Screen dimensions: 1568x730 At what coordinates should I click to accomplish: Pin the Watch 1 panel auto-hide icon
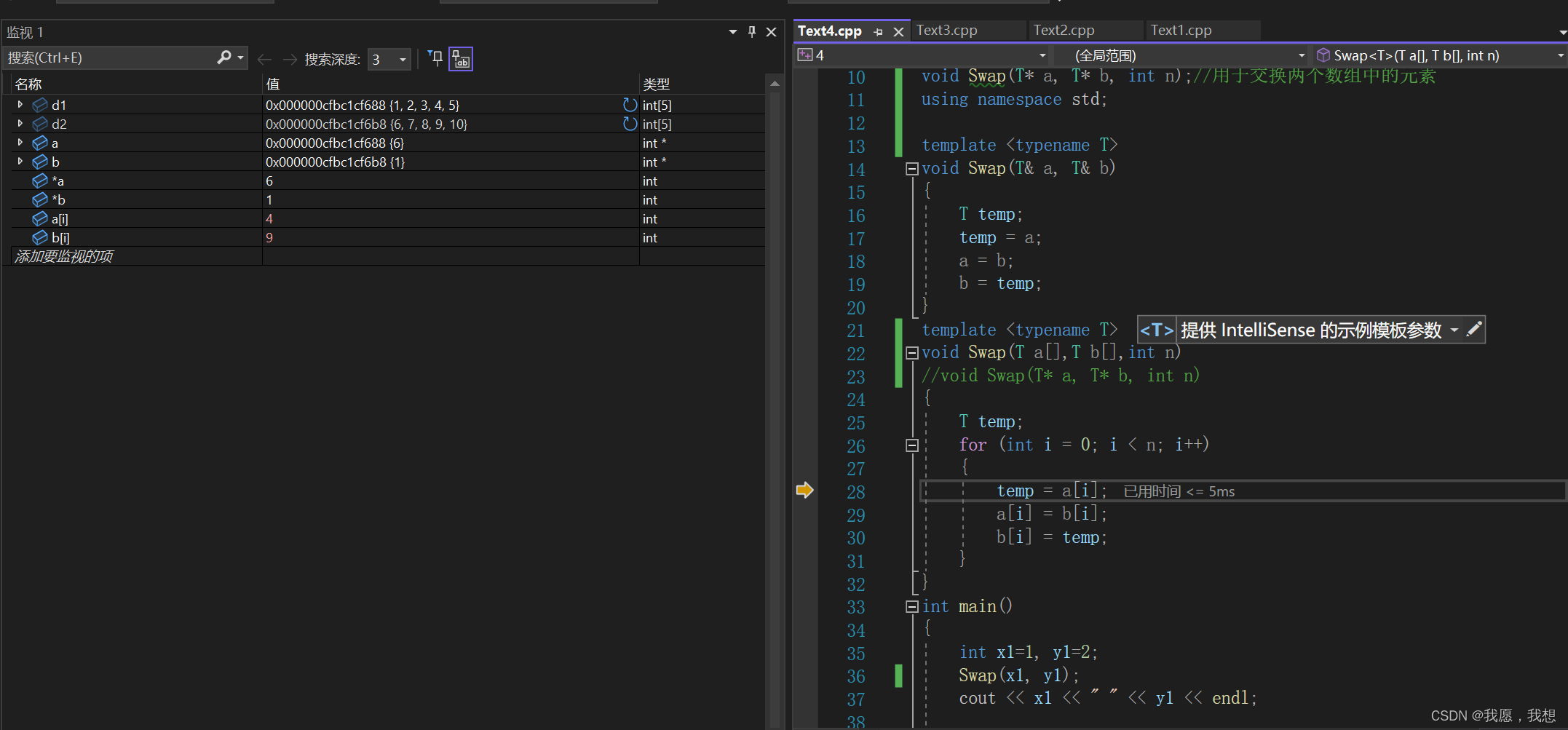coord(752,31)
